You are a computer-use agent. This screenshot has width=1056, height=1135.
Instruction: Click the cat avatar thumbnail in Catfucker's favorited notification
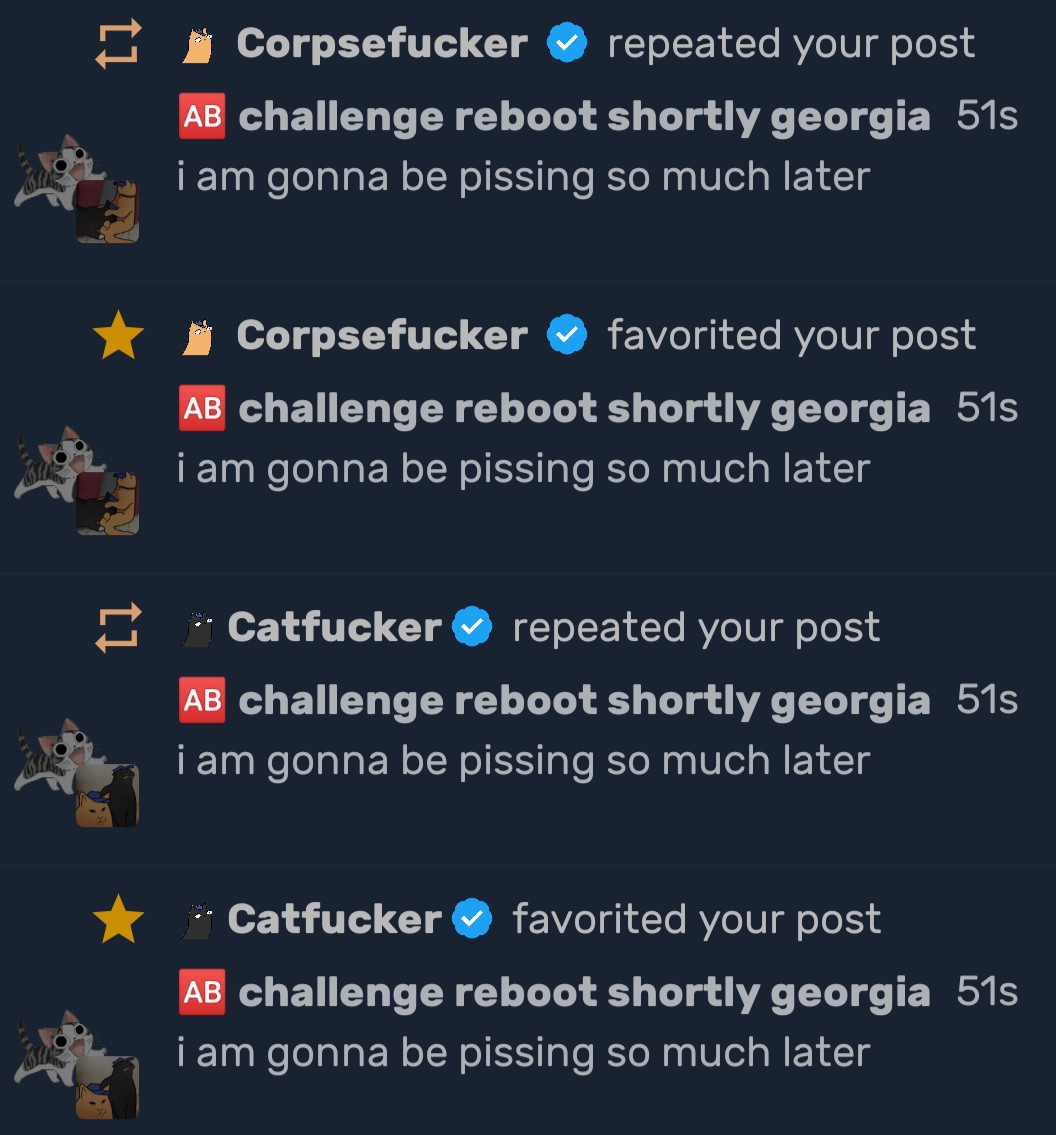click(x=76, y=1064)
